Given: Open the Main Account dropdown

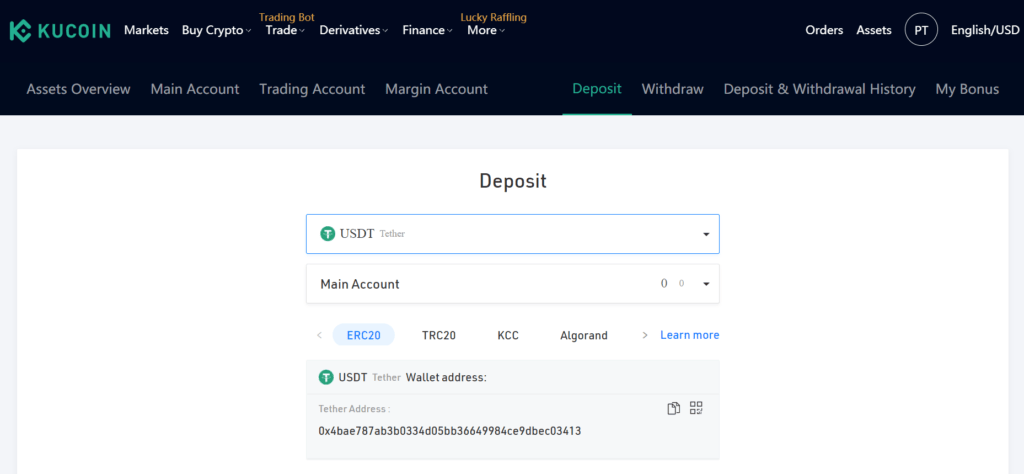Looking at the screenshot, I should click(x=513, y=284).
